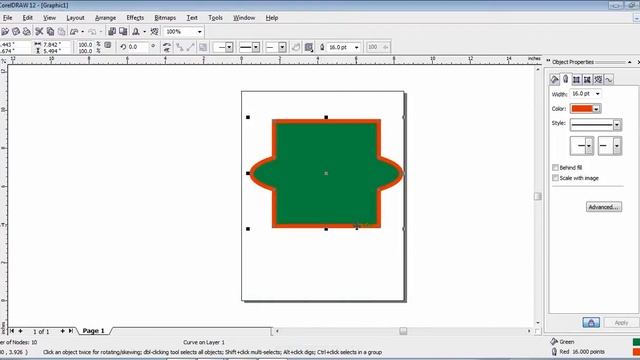Open the Curve tab icon in Object Properties
640x360 pixels.
click(x=609, y=79)
